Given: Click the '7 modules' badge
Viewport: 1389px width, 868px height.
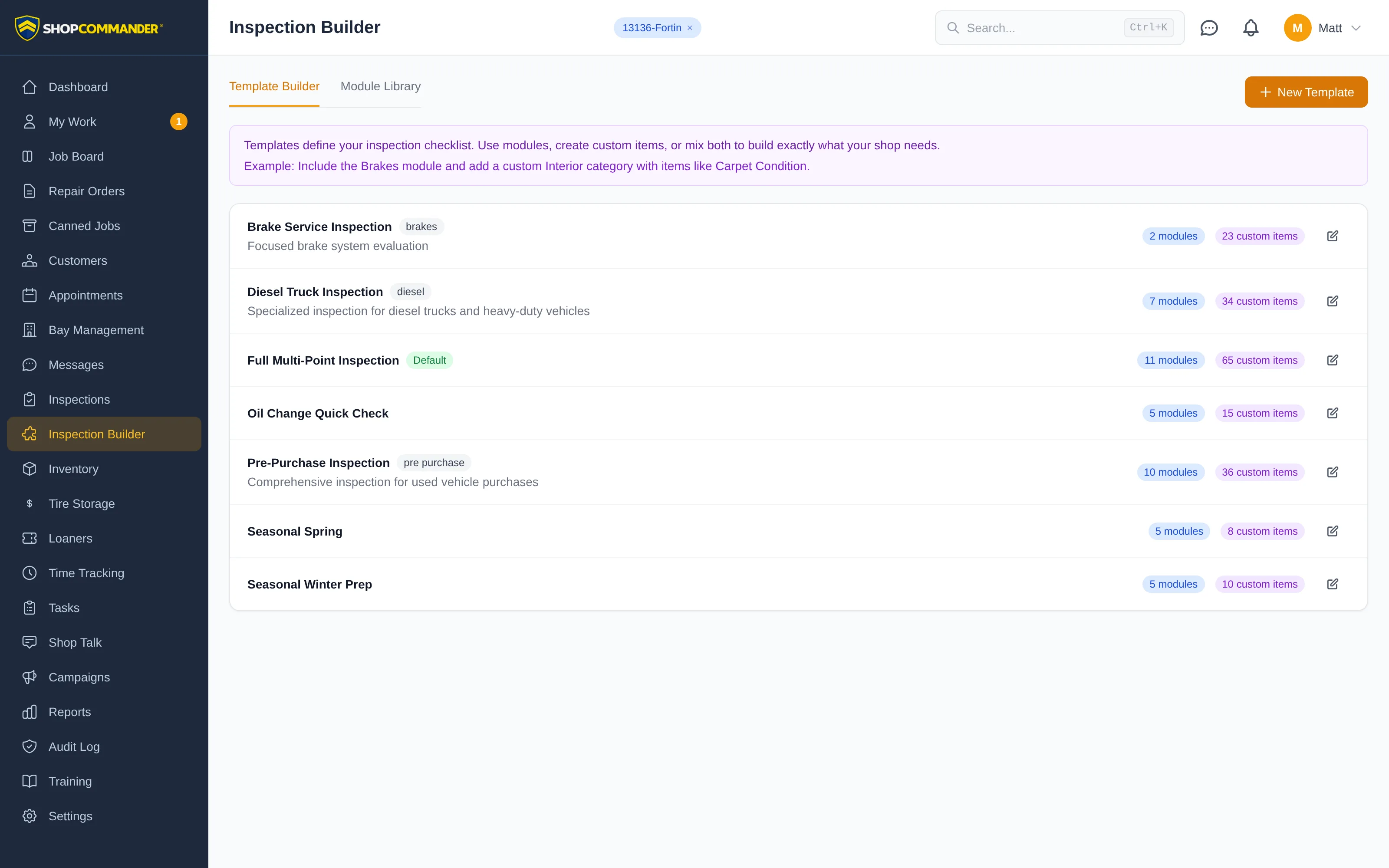Looking at the screenshot, I should coord(1173,301).
